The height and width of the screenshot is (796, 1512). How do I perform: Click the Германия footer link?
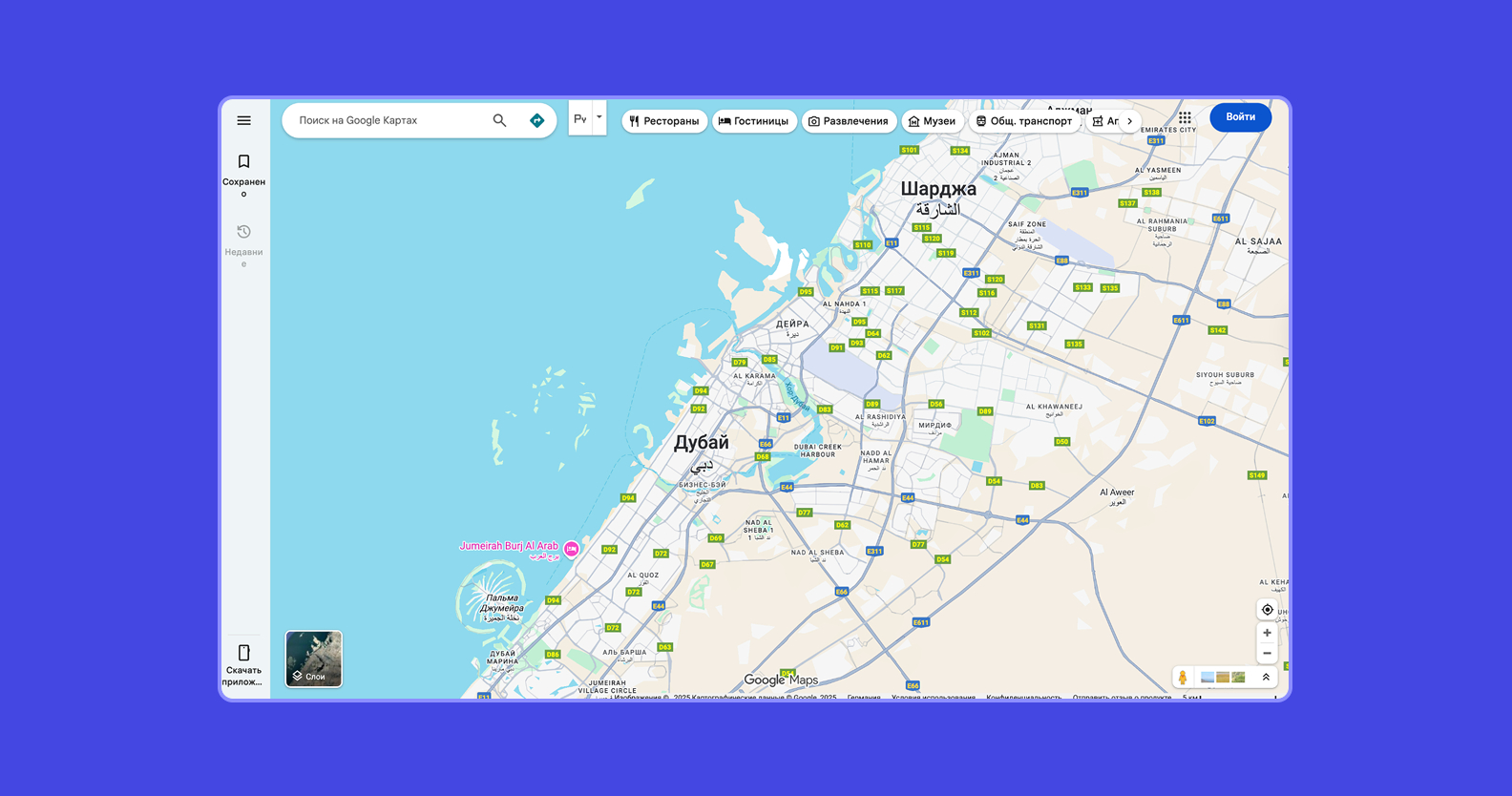pos(864,698)
